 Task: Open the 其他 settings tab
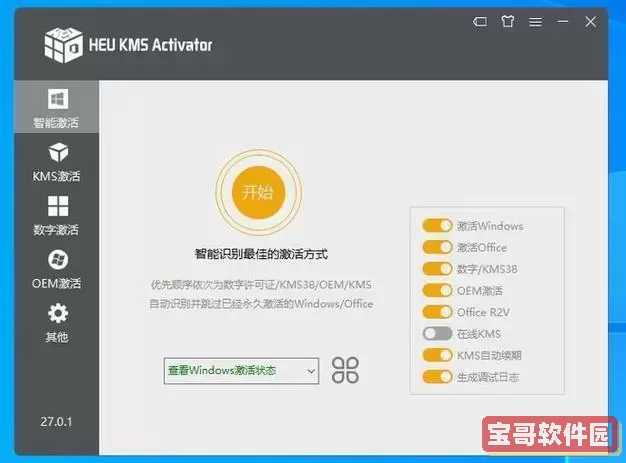pyautogui.click(x=57, y=323)
